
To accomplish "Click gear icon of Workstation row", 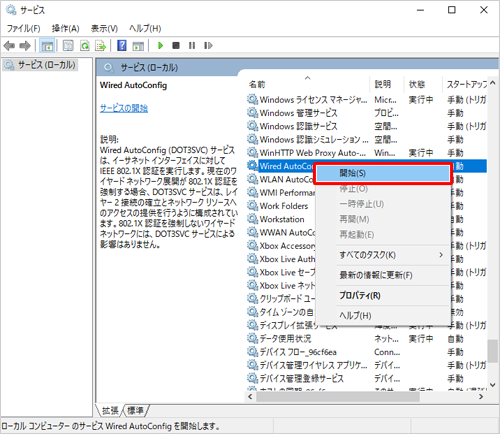I will coord(252,219).
